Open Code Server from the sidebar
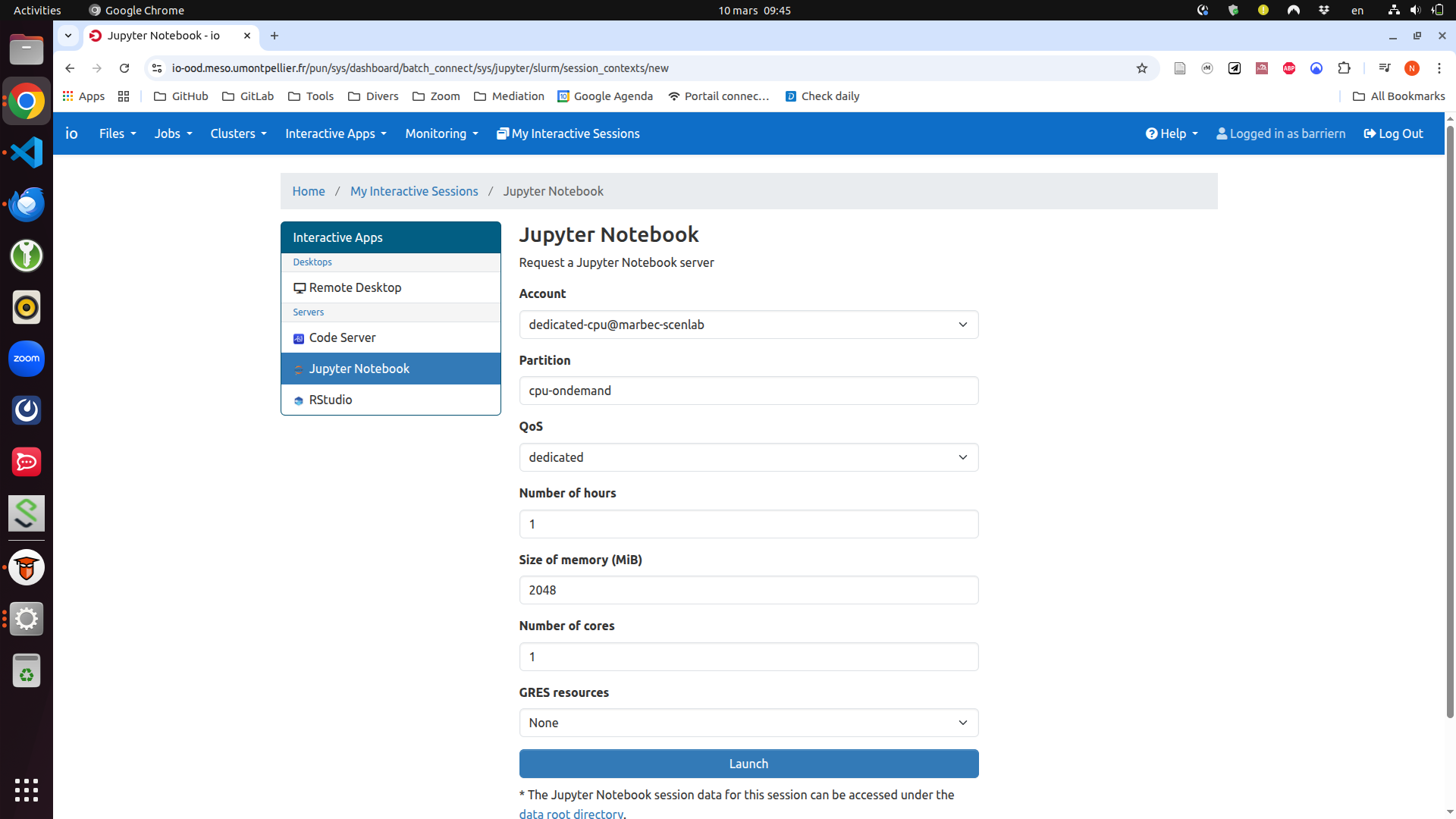Screen dimensions: 1456x819 [x=342, y=337]
